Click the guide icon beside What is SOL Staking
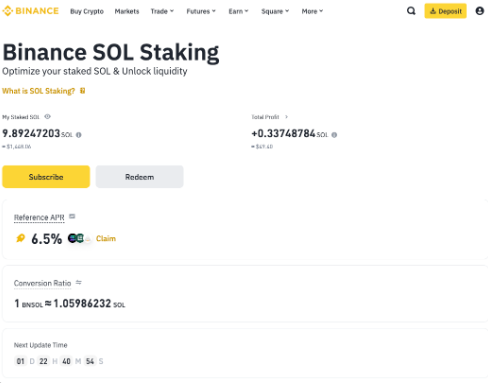The height and width of the screenshot is (383, 488). pyautogui.click(x=83, y=91)
